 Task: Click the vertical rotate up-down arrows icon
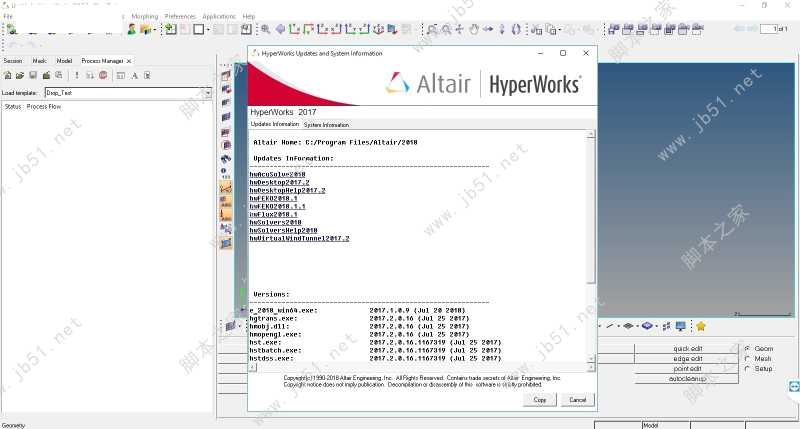point(502,30)
